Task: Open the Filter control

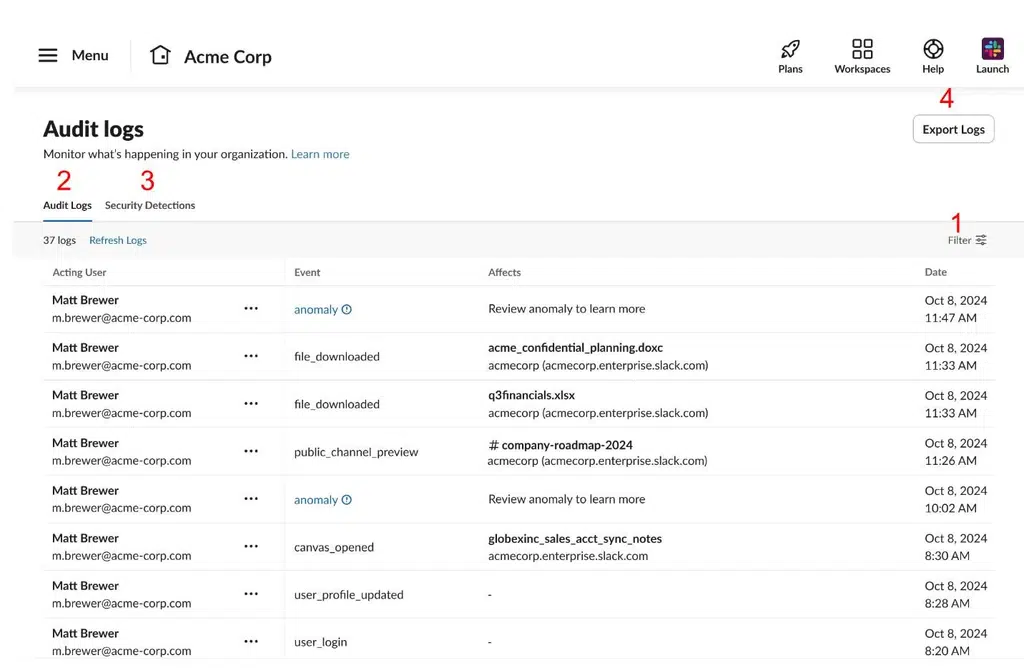Action: (967, 240)
